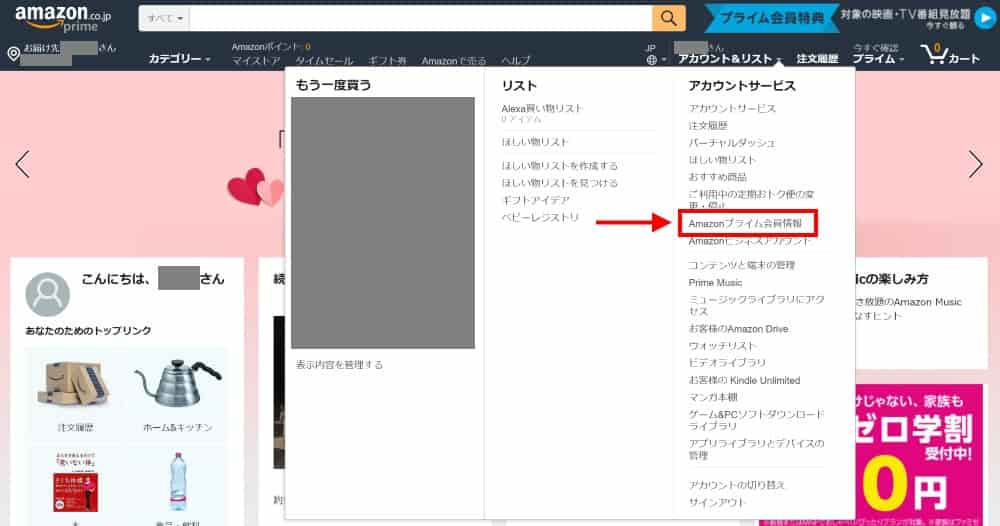
Task: Open the red book product thumbnail
Action: [76, 481]
